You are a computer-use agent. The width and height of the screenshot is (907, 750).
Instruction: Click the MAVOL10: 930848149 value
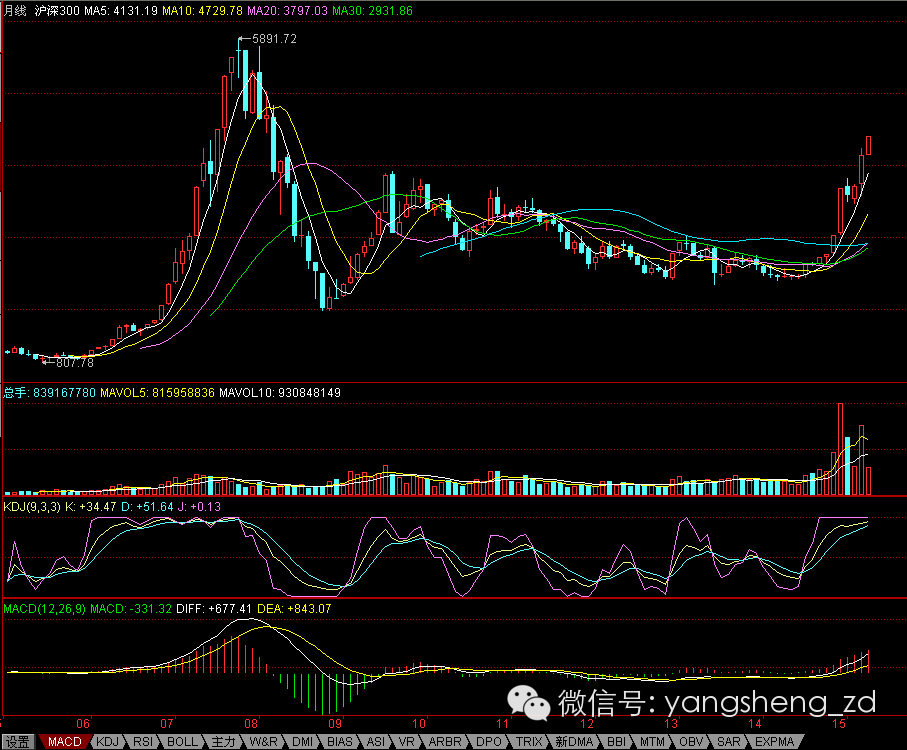(280, 393)
